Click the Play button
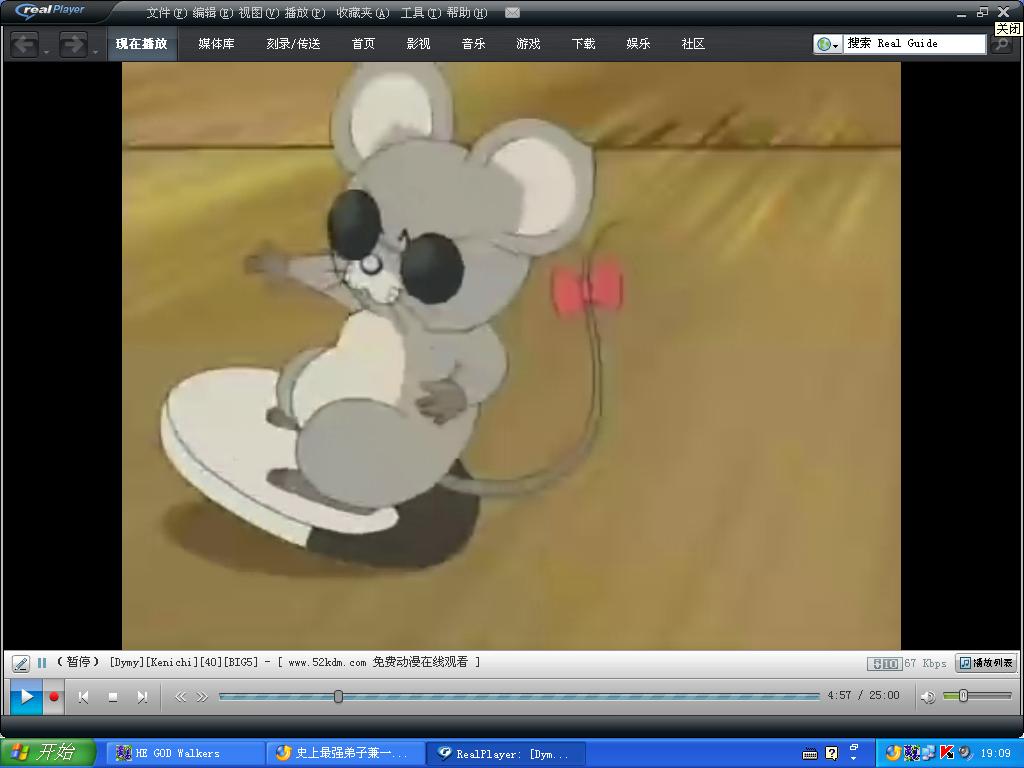 click(x=26, y=696)
